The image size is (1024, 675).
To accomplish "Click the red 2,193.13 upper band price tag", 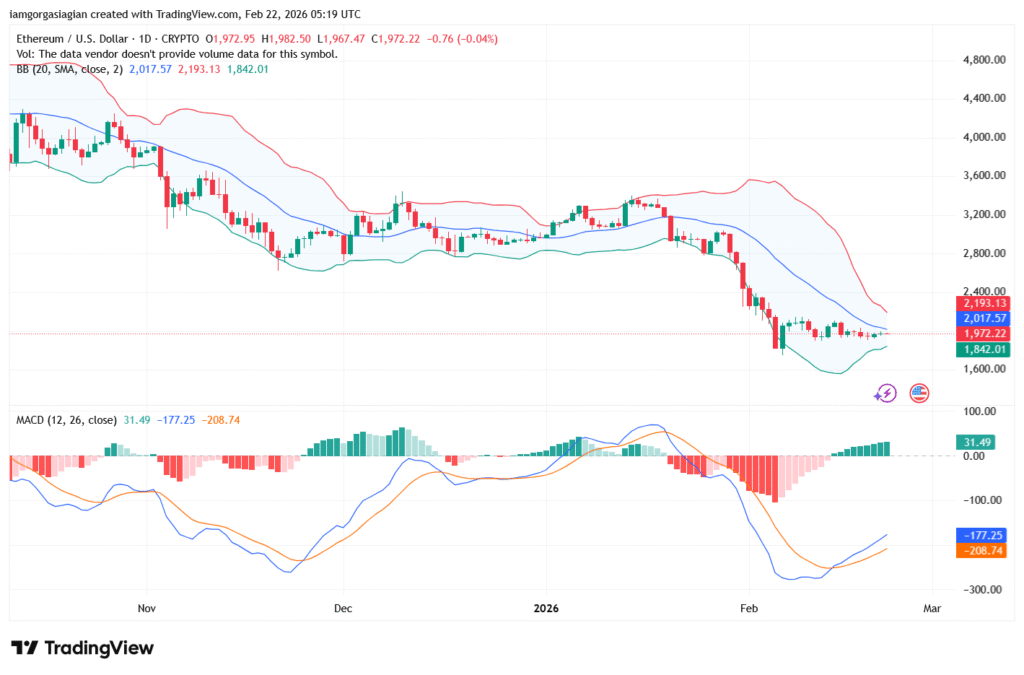I will [x=981, y=303].
